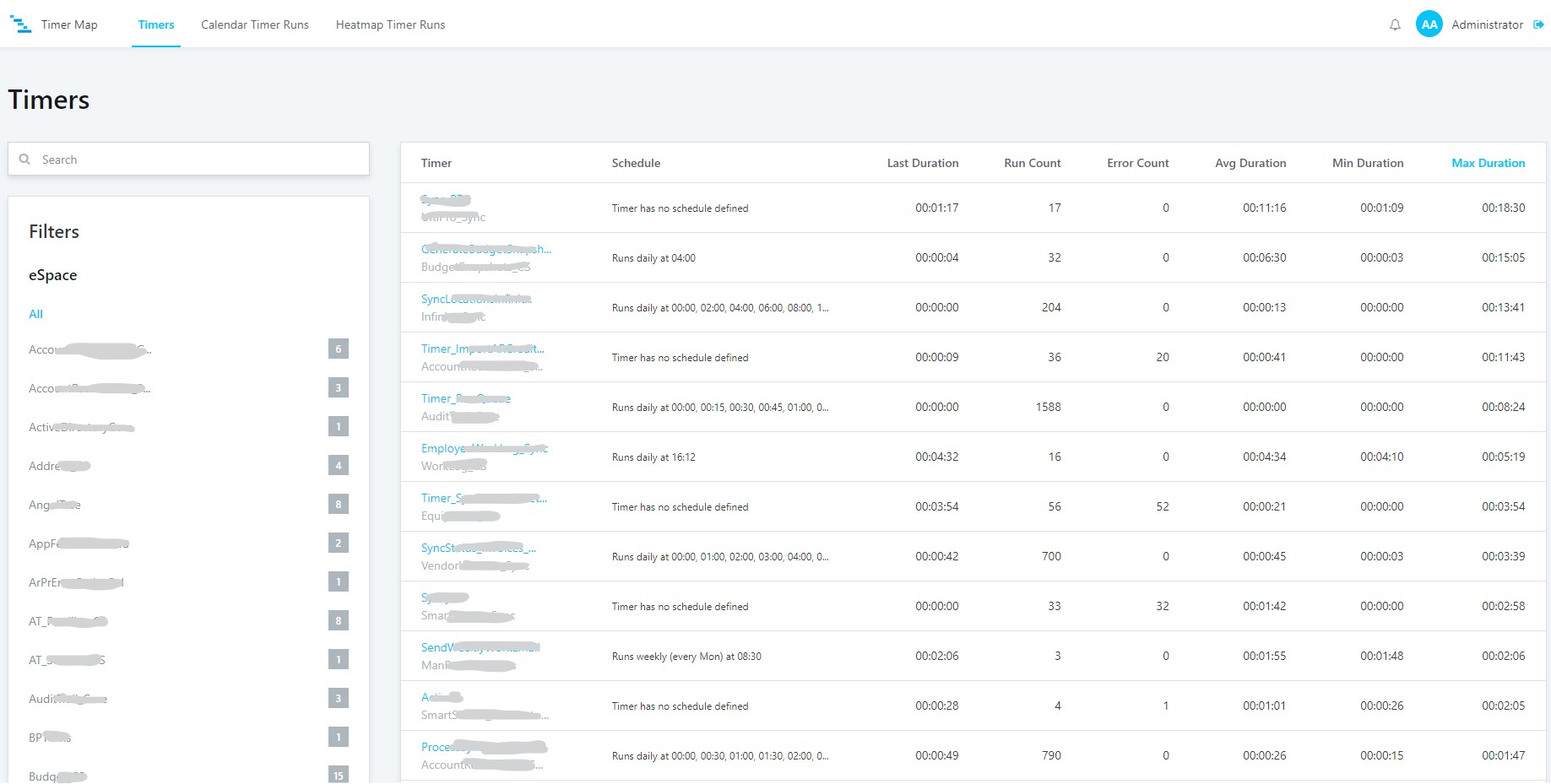Open the Heatmap Timer Runs view
The width and height of the screenshot is (1551, 784).
coord(390,24)
